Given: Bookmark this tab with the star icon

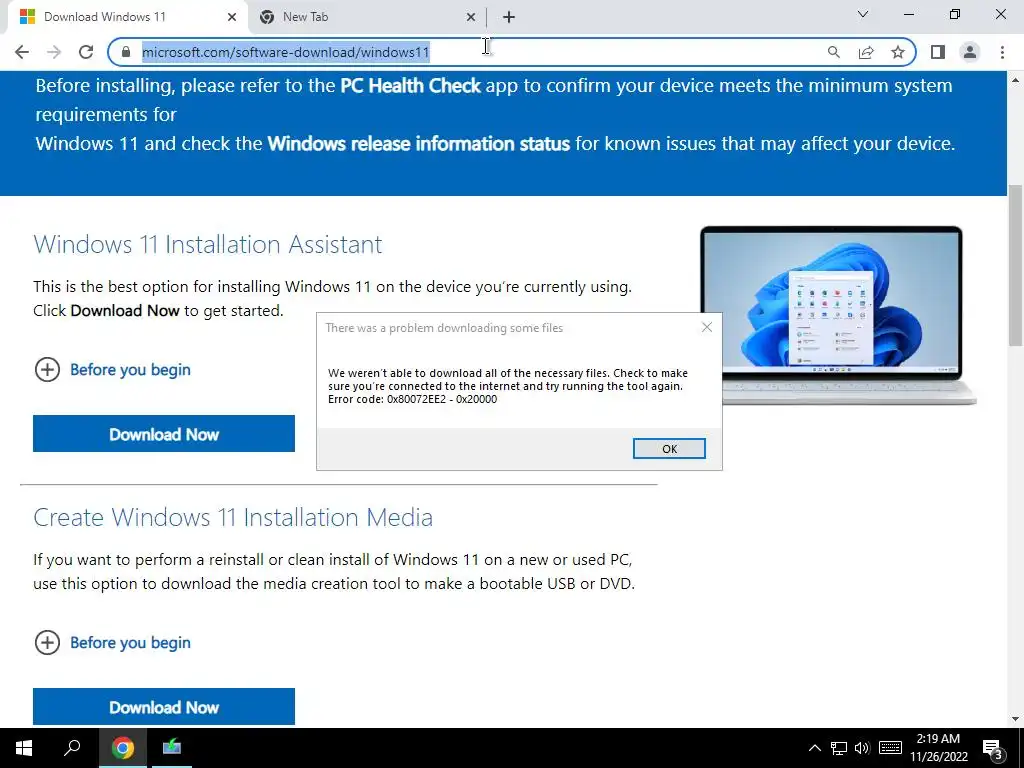Looking at the screenshot, I should pos(898,52).
